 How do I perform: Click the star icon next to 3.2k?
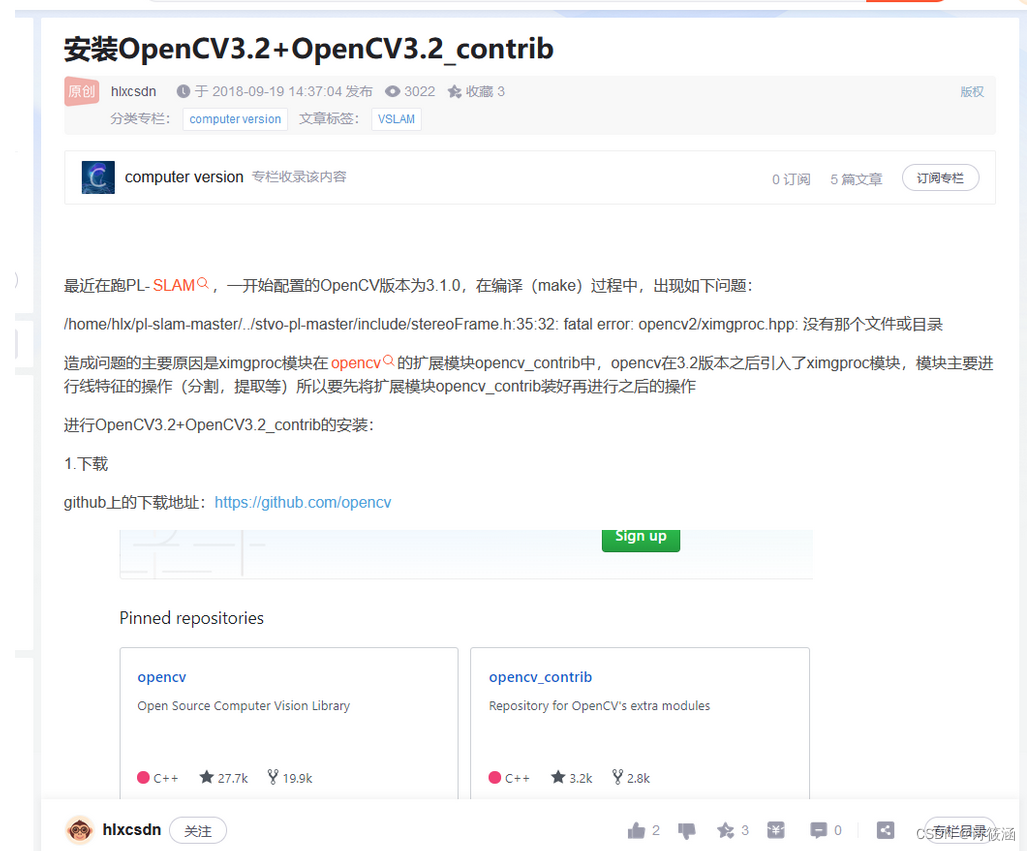(x=558, y=777)
